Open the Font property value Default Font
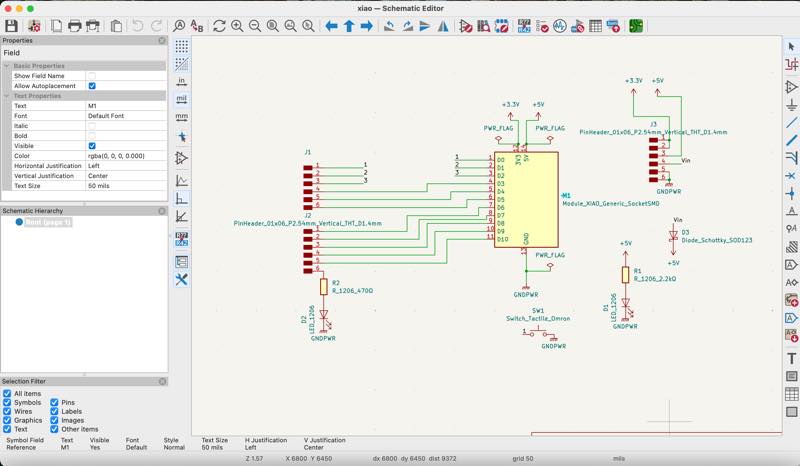 click(x=126, y=116)
